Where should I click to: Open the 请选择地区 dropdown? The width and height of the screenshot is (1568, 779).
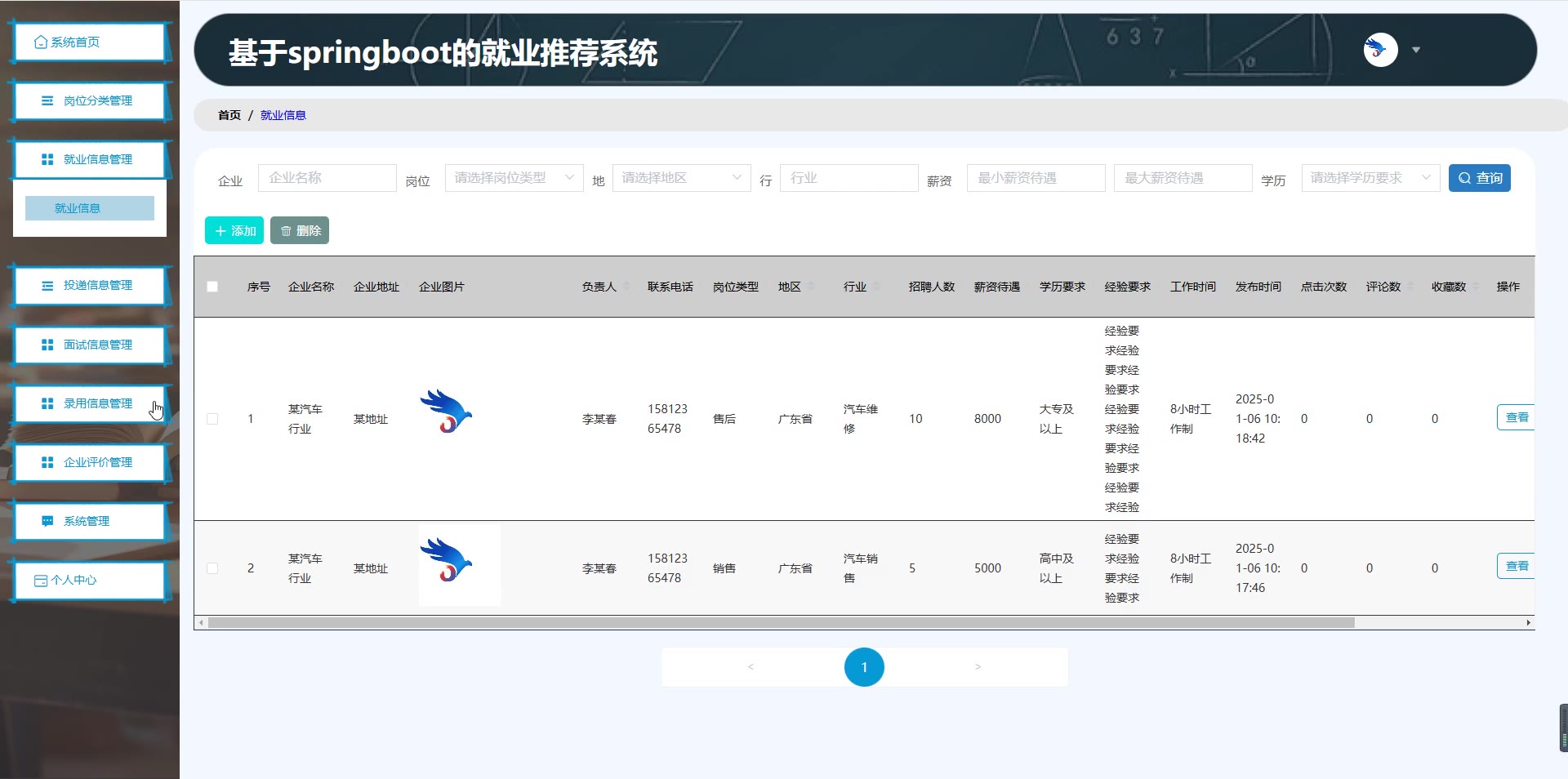pyautogui.click(x=681, y=178)
